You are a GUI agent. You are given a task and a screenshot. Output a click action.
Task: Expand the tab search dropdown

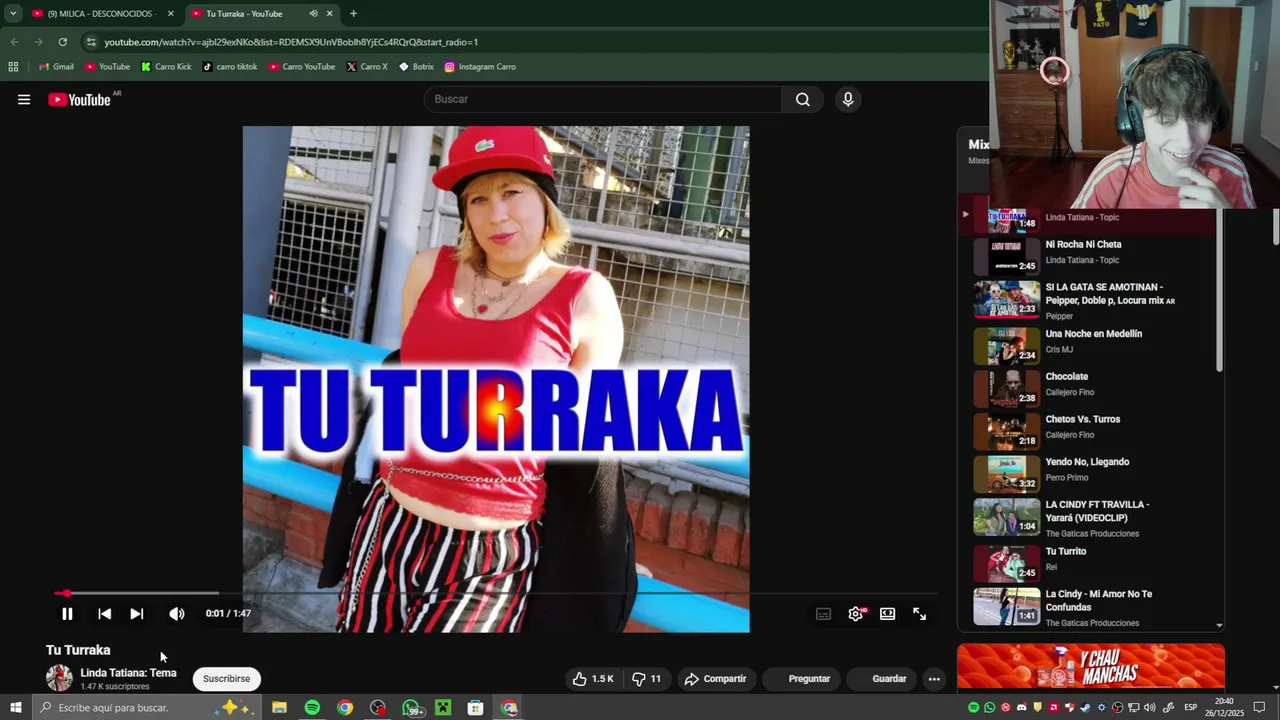coord(12,14)
